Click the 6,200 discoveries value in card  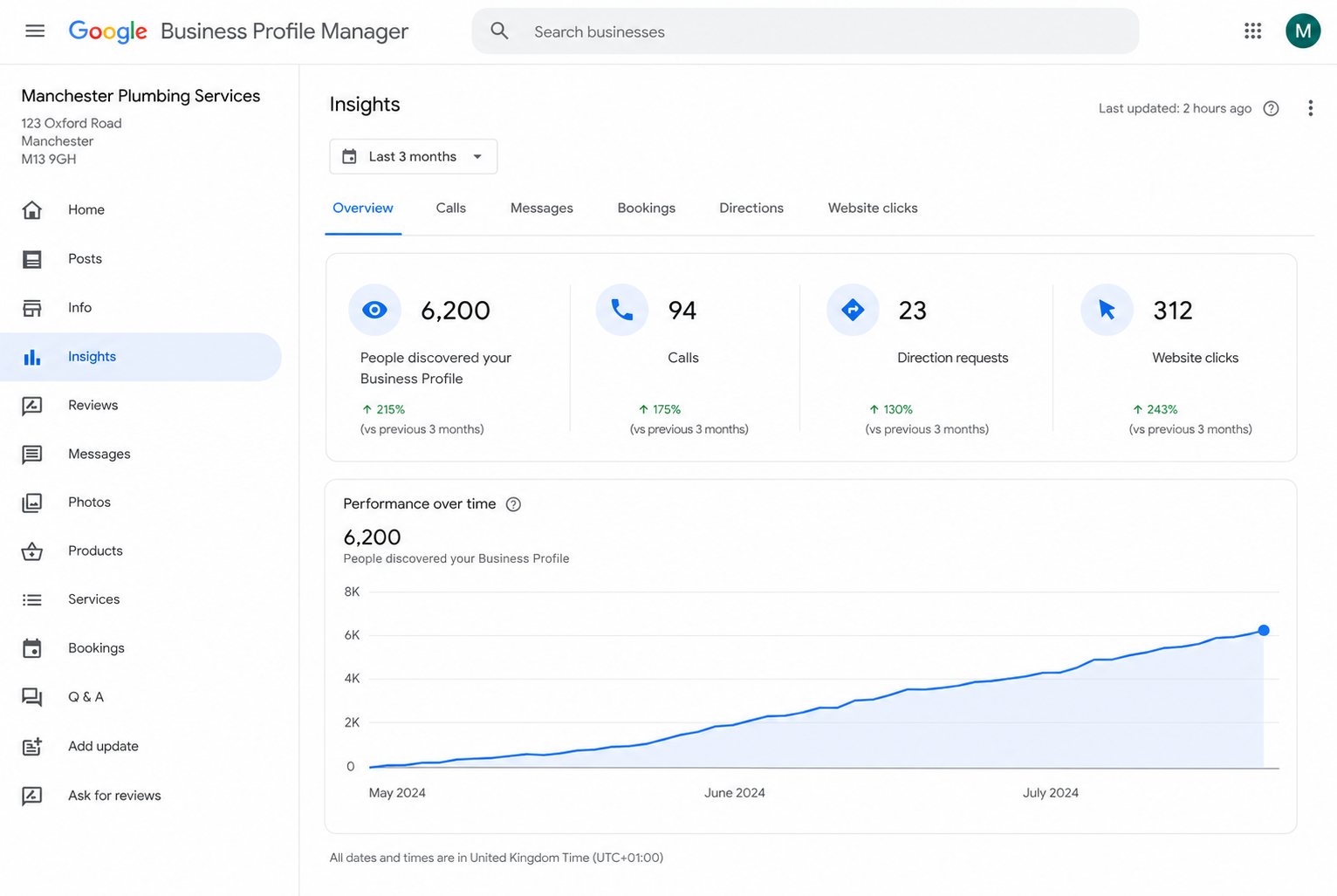click(x=456, y=311)
